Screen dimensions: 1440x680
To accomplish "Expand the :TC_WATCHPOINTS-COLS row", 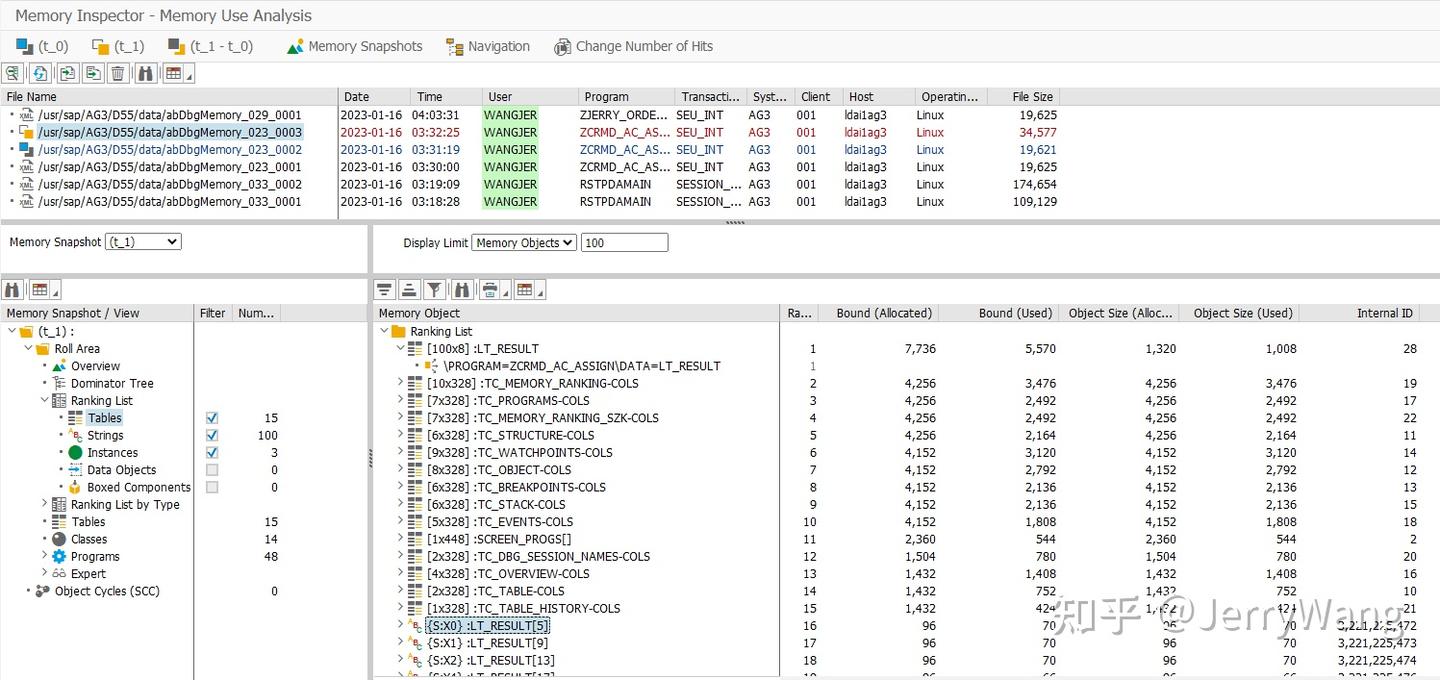I will (401, 452).
